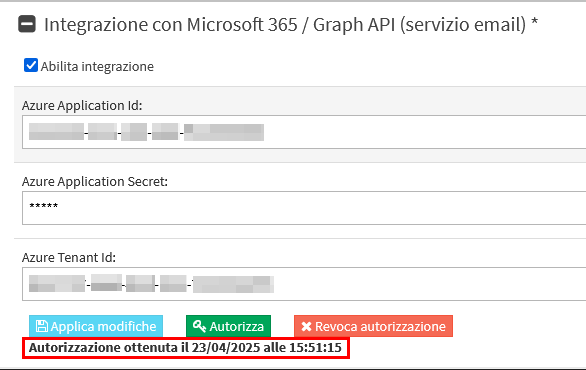The height and width of the screenshot is (370, 586).
Task: Start authorization with the Autorizza button
Action: pos(228,326)
